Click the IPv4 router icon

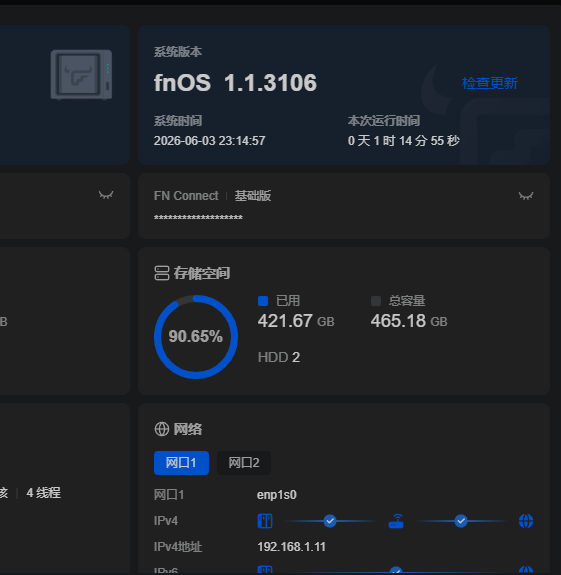point(396,521)
